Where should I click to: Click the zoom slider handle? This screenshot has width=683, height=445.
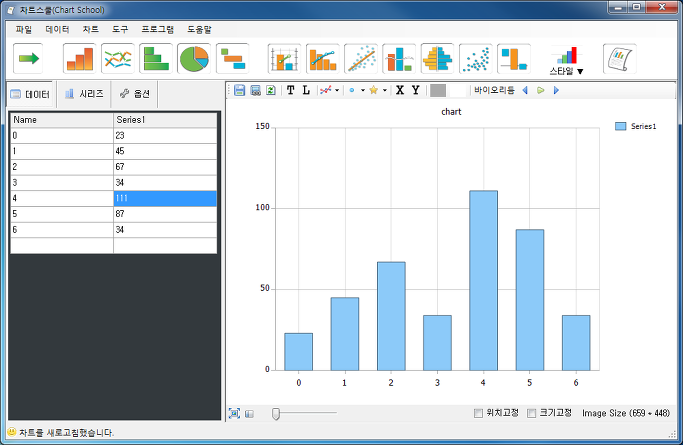[x=276, y=414]
